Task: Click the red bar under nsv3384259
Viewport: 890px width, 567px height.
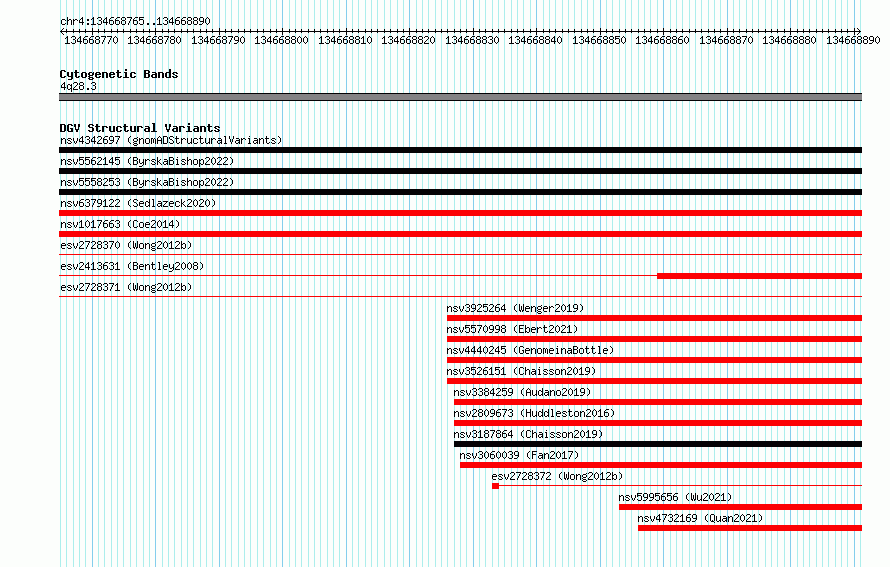Action: (x=658, y=402)
